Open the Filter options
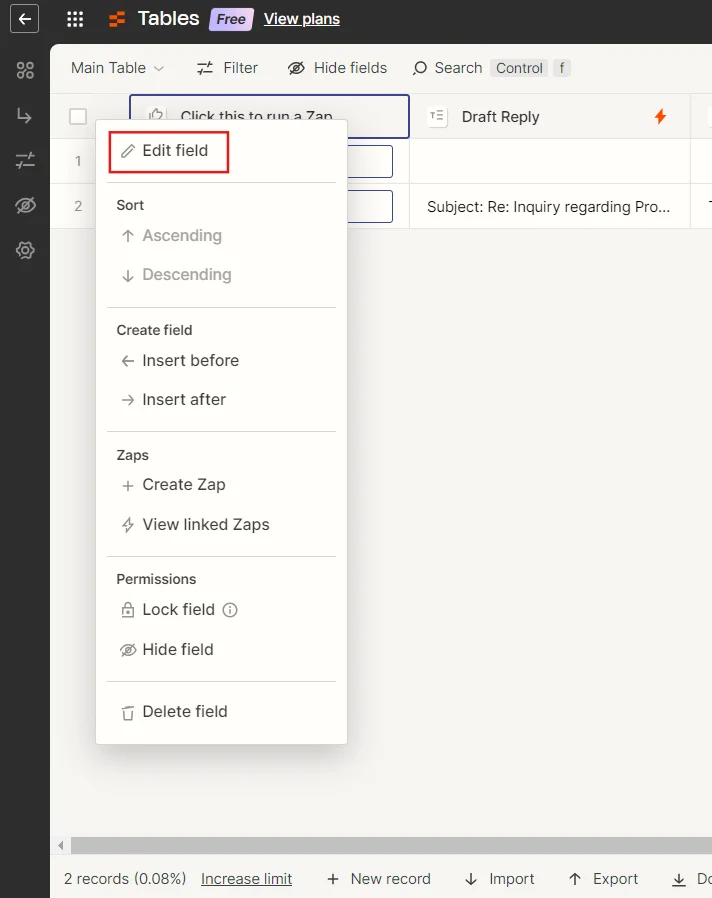 pos(227,68)
